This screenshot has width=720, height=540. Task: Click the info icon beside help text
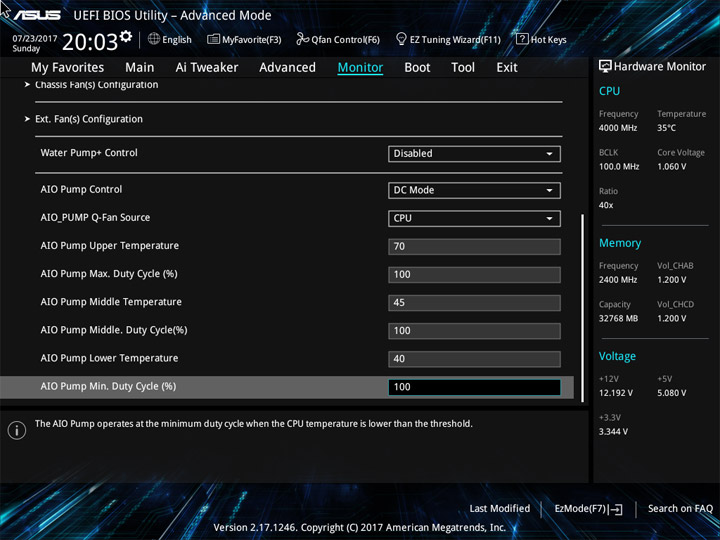[x=17, y=430]
